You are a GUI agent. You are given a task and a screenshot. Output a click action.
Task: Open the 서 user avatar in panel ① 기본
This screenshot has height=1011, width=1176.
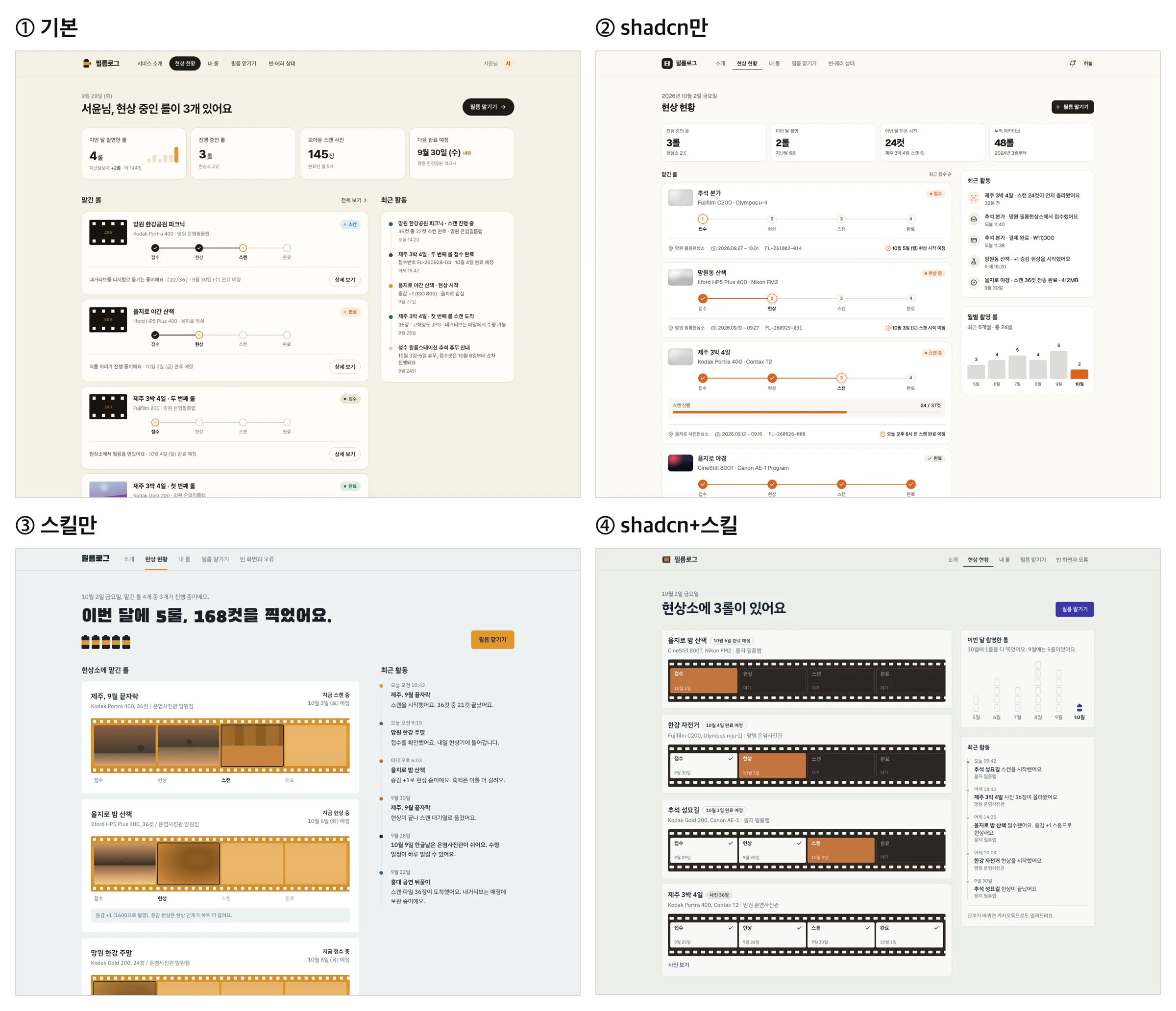[x=508, y=64]
